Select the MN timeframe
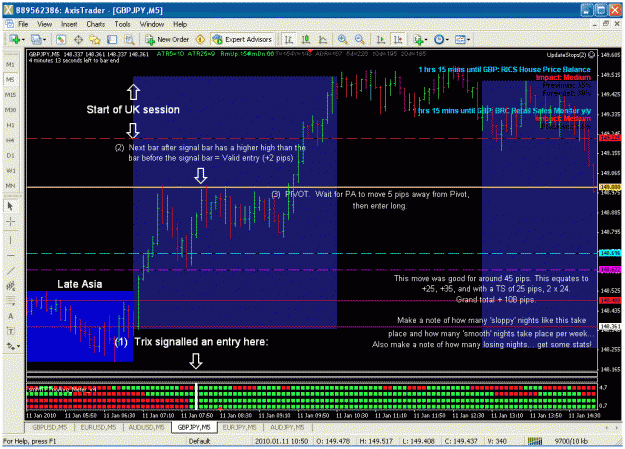 pyautogui.click(x=10, y=186)
